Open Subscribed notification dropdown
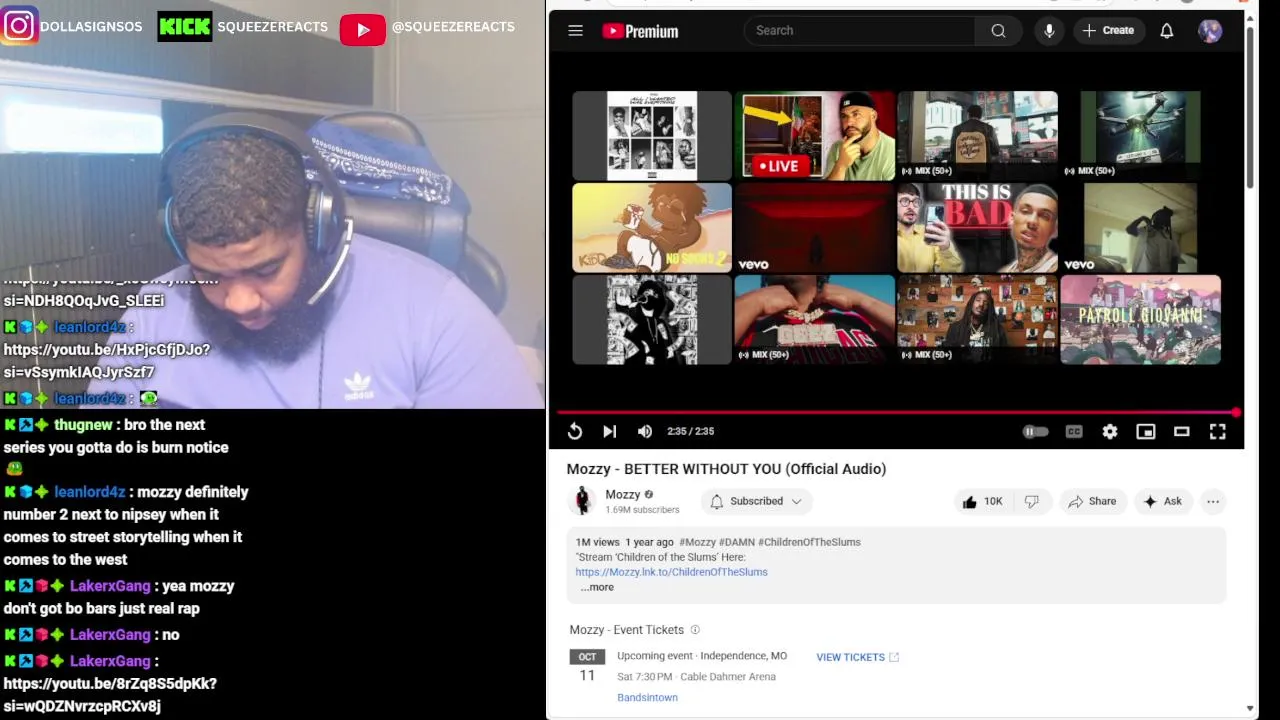The height and width of the screenshot is (720, 1280). [756, 502]
